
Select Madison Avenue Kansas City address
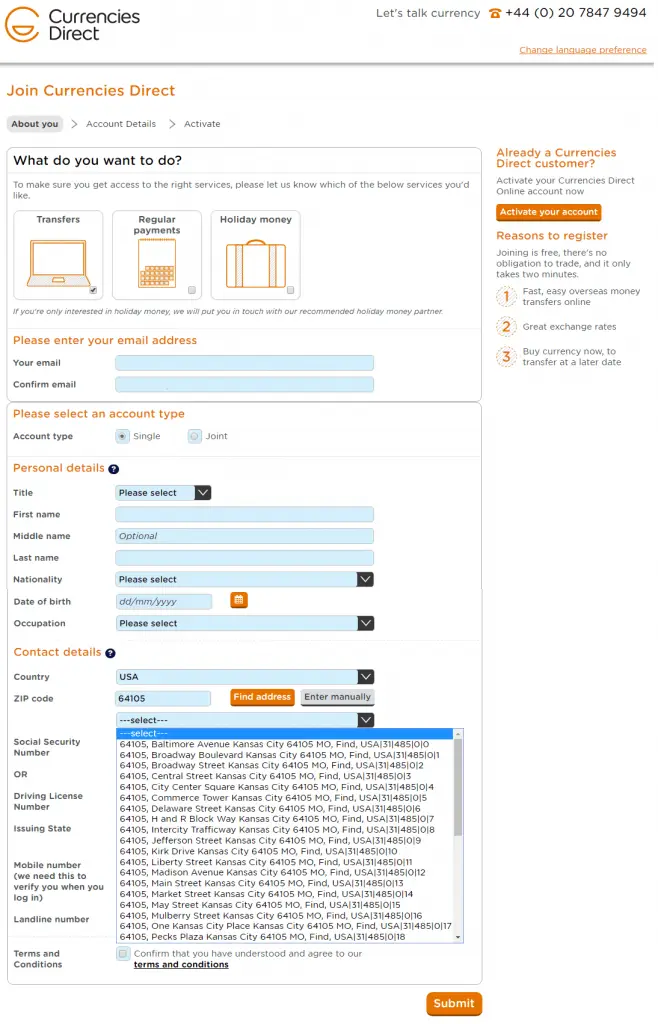tap(285, 872)
